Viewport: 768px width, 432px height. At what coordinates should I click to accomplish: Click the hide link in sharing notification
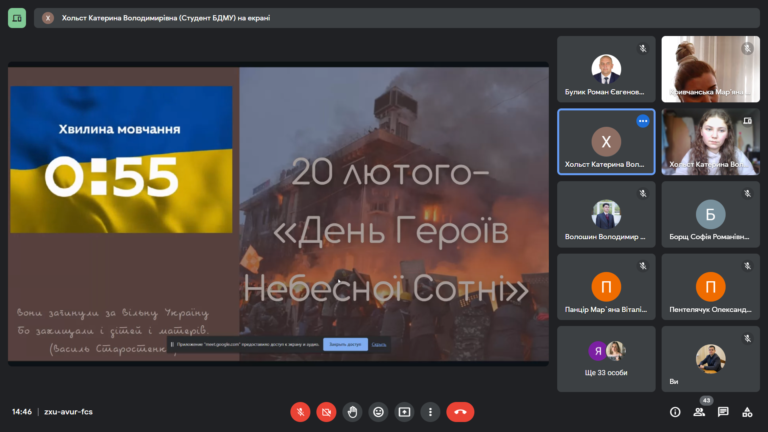379,344
